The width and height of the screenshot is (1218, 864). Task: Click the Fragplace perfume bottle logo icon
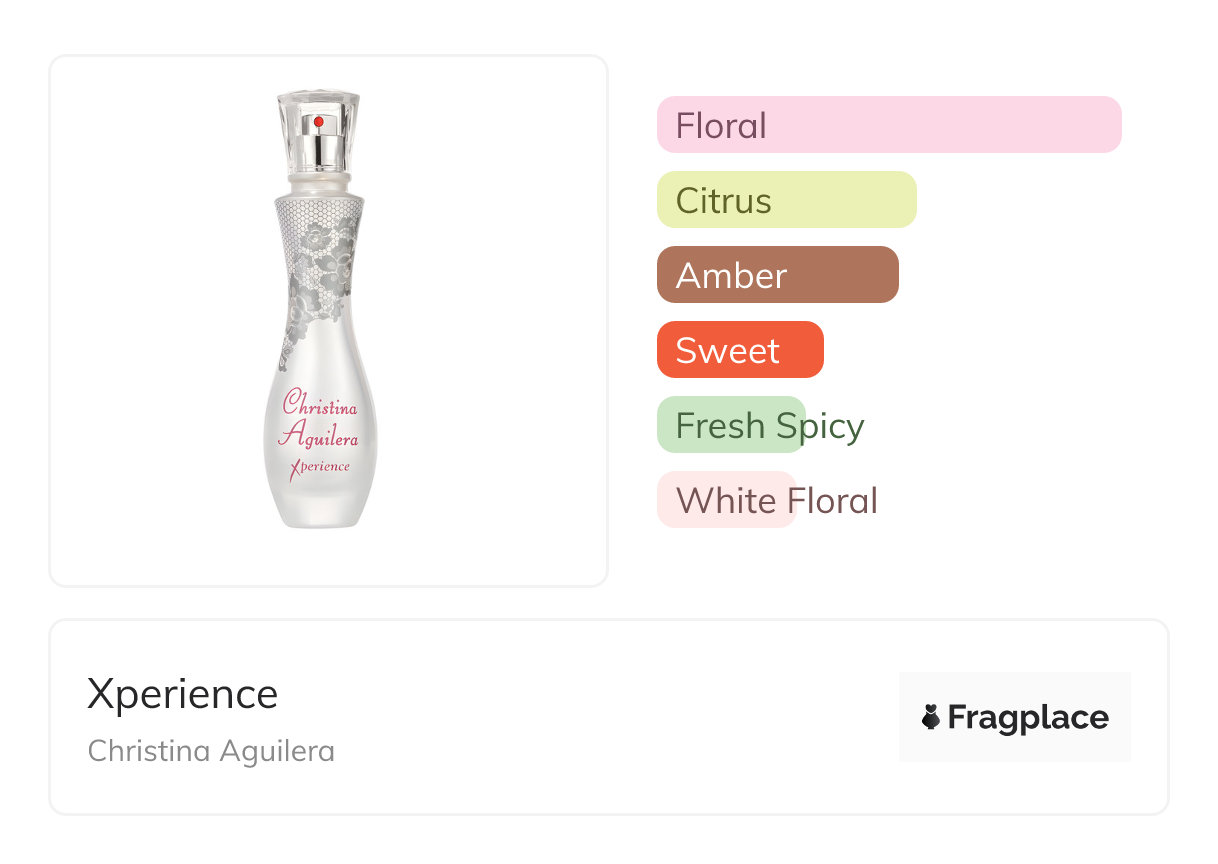click(931, 717)
